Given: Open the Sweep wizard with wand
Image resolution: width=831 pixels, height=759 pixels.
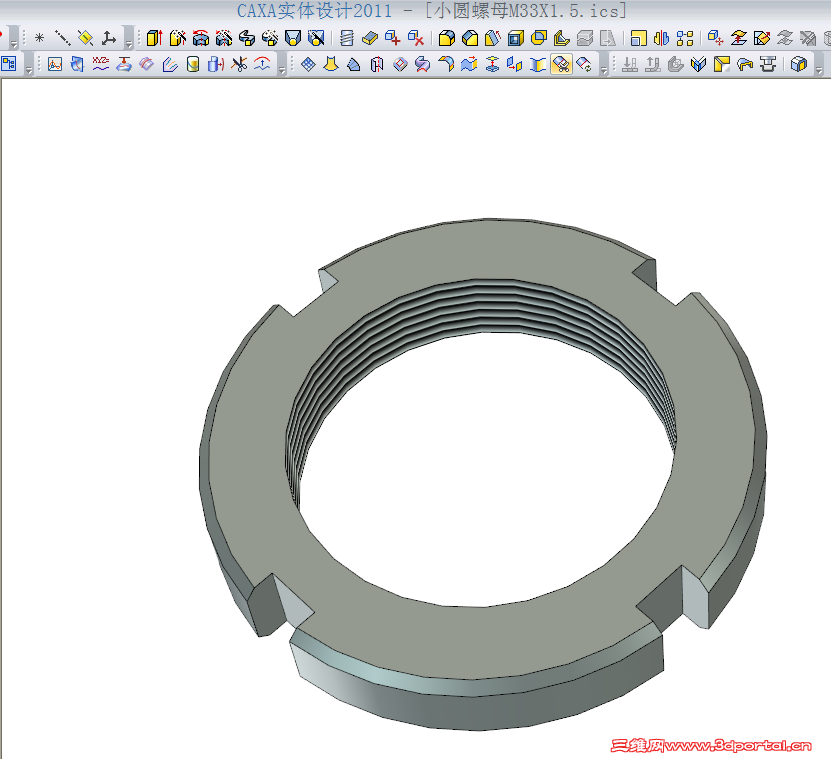Looking at the screenshot, I should pos(270,38).
